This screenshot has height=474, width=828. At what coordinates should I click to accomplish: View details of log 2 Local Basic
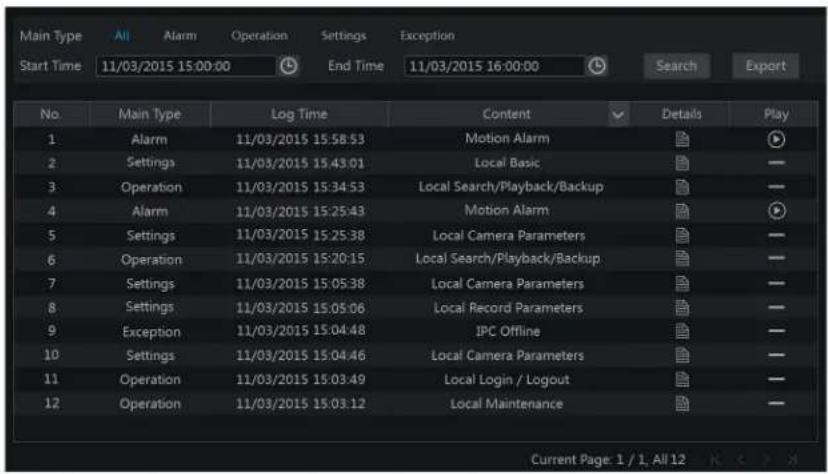click(682, 163)
